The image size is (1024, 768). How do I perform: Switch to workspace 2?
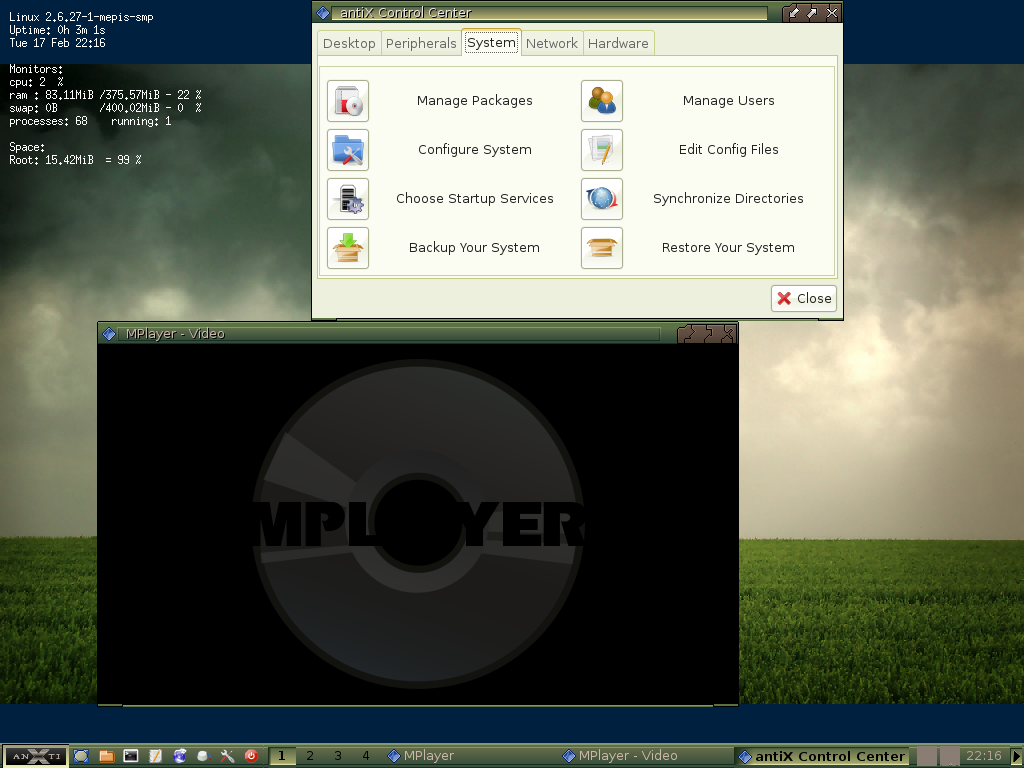pos(310,756)
